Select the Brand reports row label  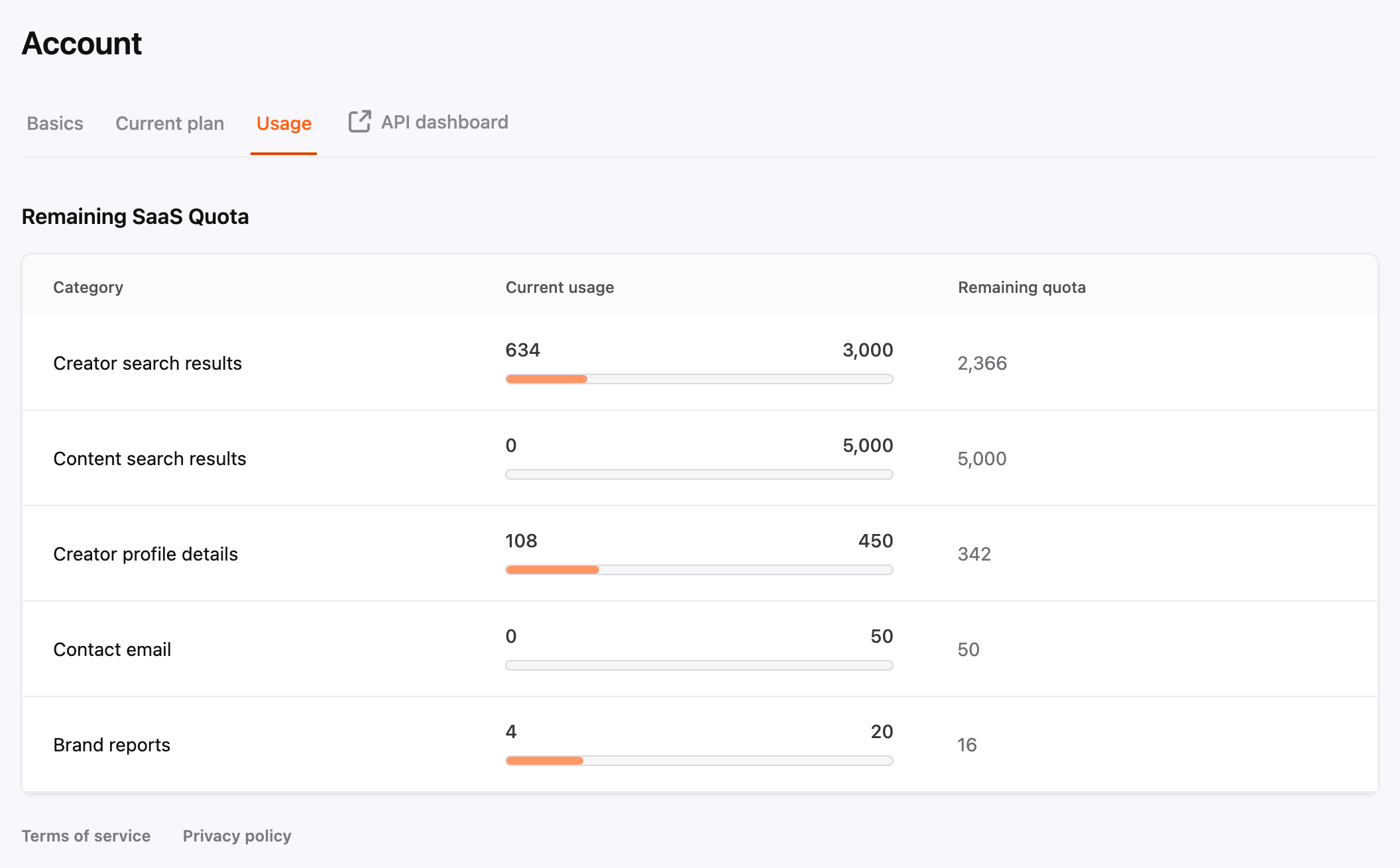[111, 745]
